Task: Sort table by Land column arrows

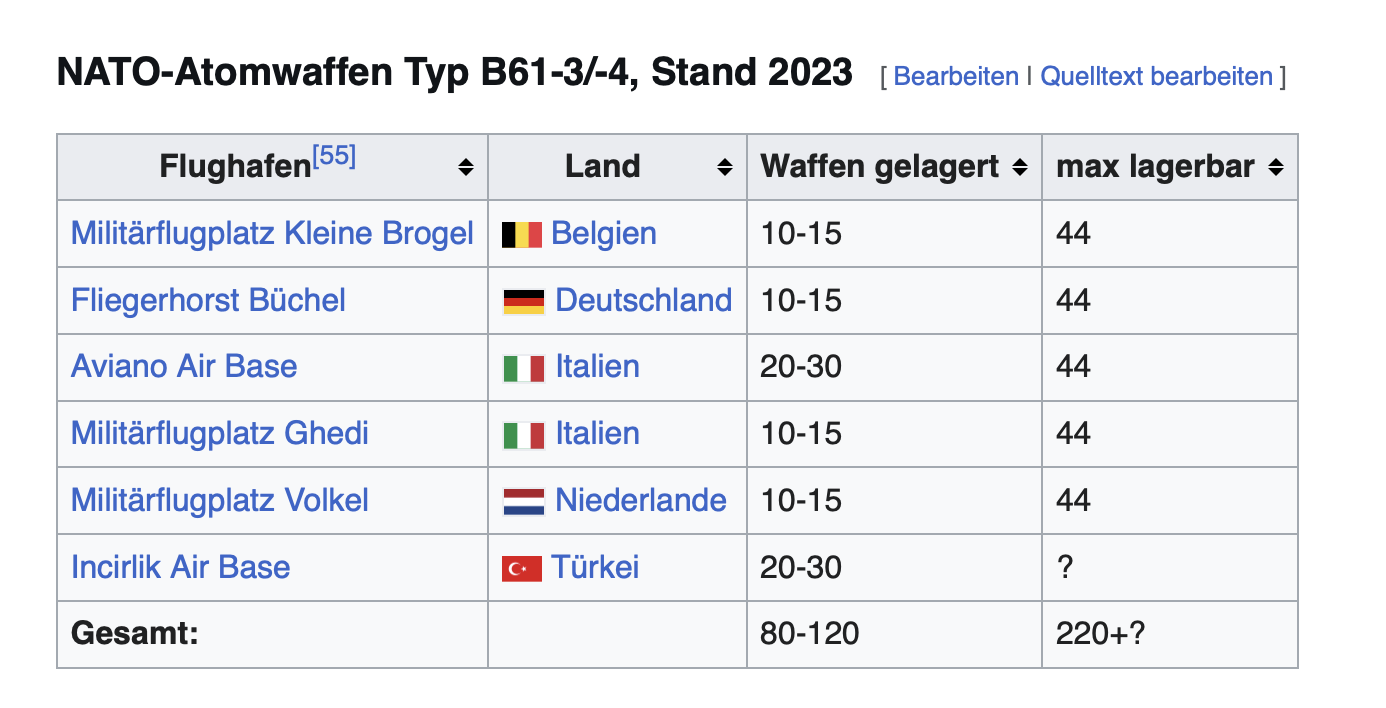Action: (x=725, y=168)
